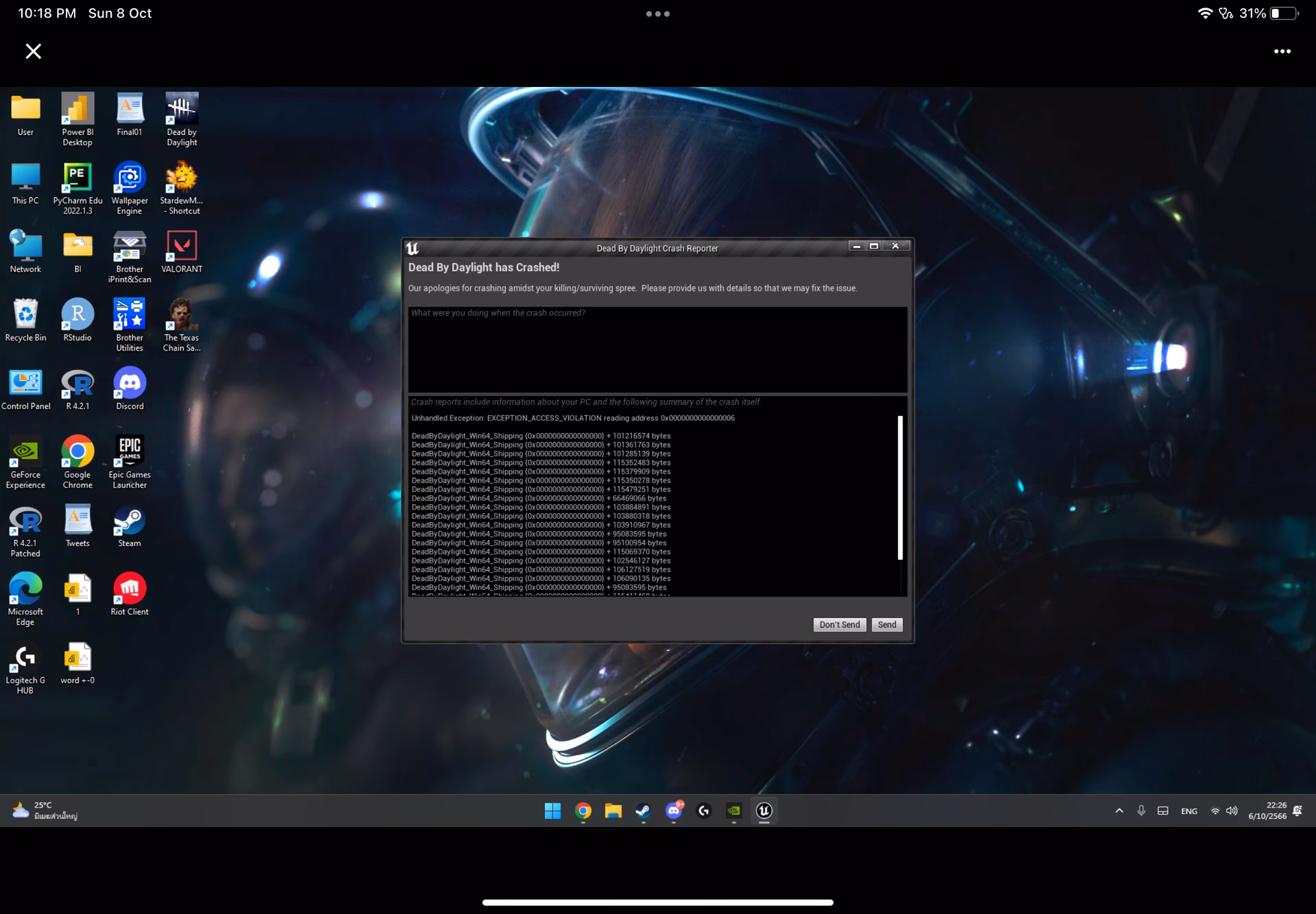Image resolution: width=1316 pixels, height=914 pixels.
Task: Click the microphone tray icon
Action: (x=1141, y=811)
